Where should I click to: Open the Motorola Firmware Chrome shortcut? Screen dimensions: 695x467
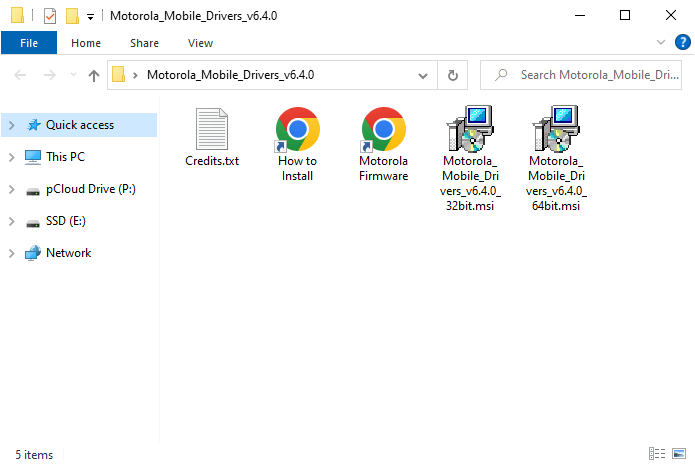coord(383,129)
